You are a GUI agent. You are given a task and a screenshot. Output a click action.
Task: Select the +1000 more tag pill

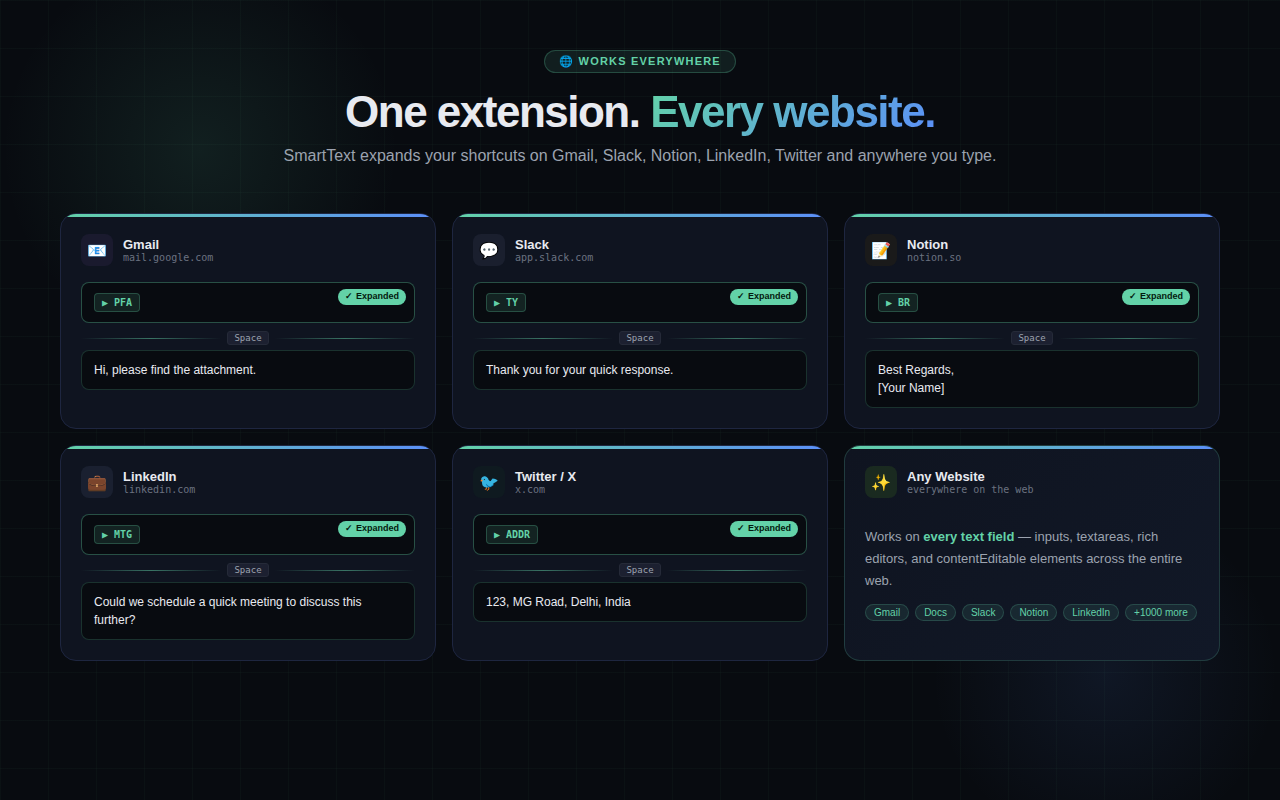click(x=1160, y=612)
